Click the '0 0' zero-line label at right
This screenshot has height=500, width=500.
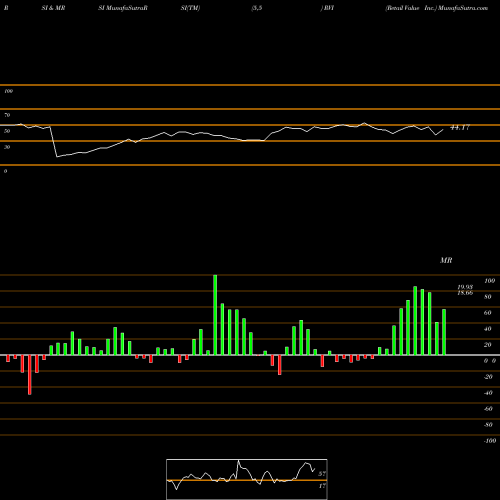pos(490,361)
